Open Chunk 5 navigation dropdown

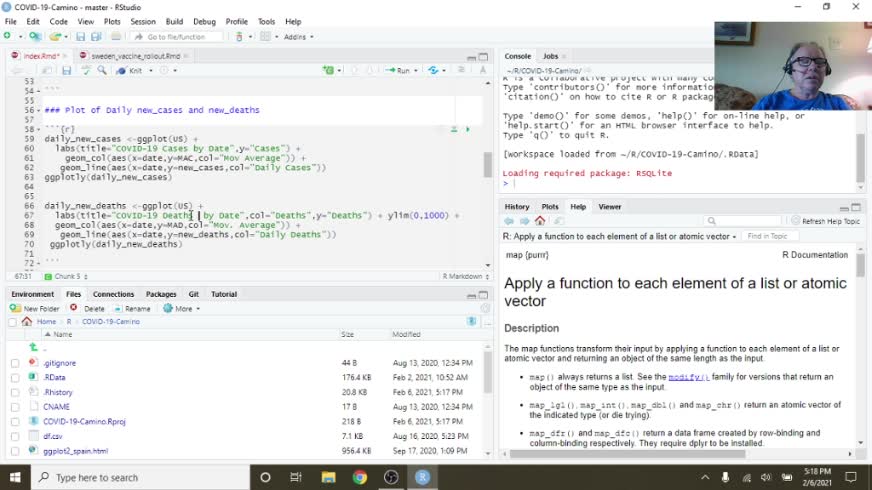pyautogui.click(x=66, y=276)
